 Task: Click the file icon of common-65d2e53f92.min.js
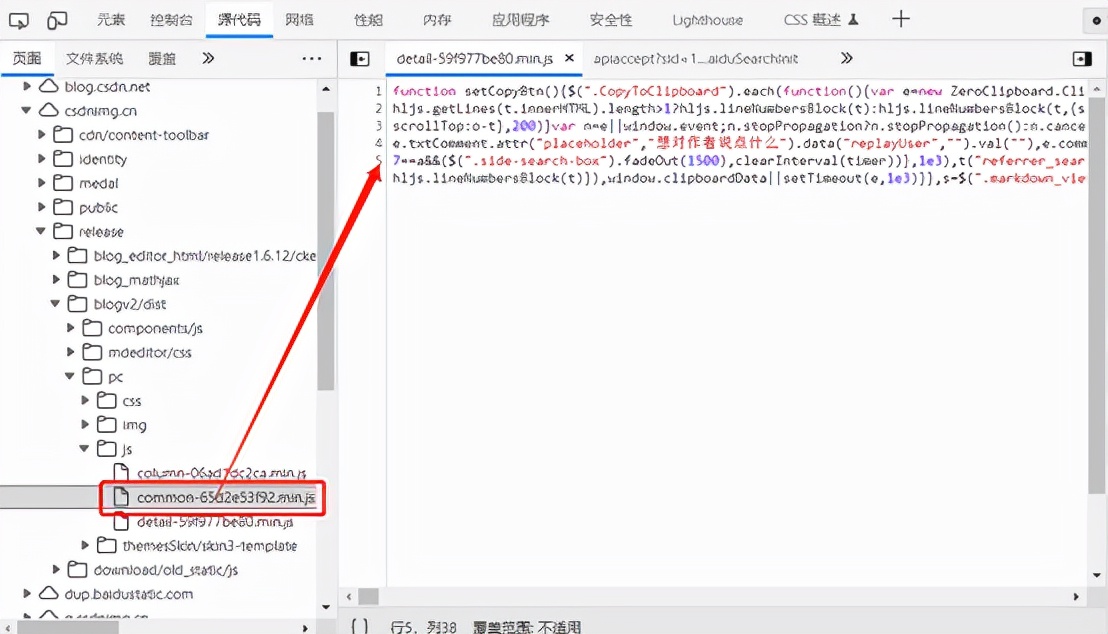click(x=121, y=497)
